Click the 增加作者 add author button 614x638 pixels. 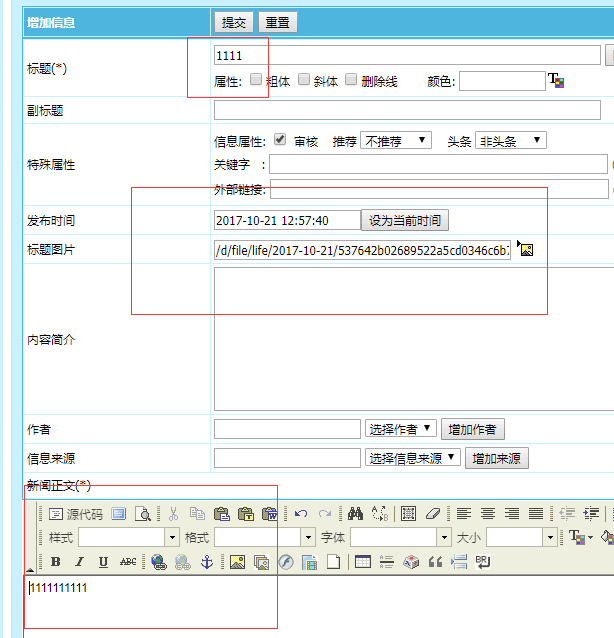[472, 429]
